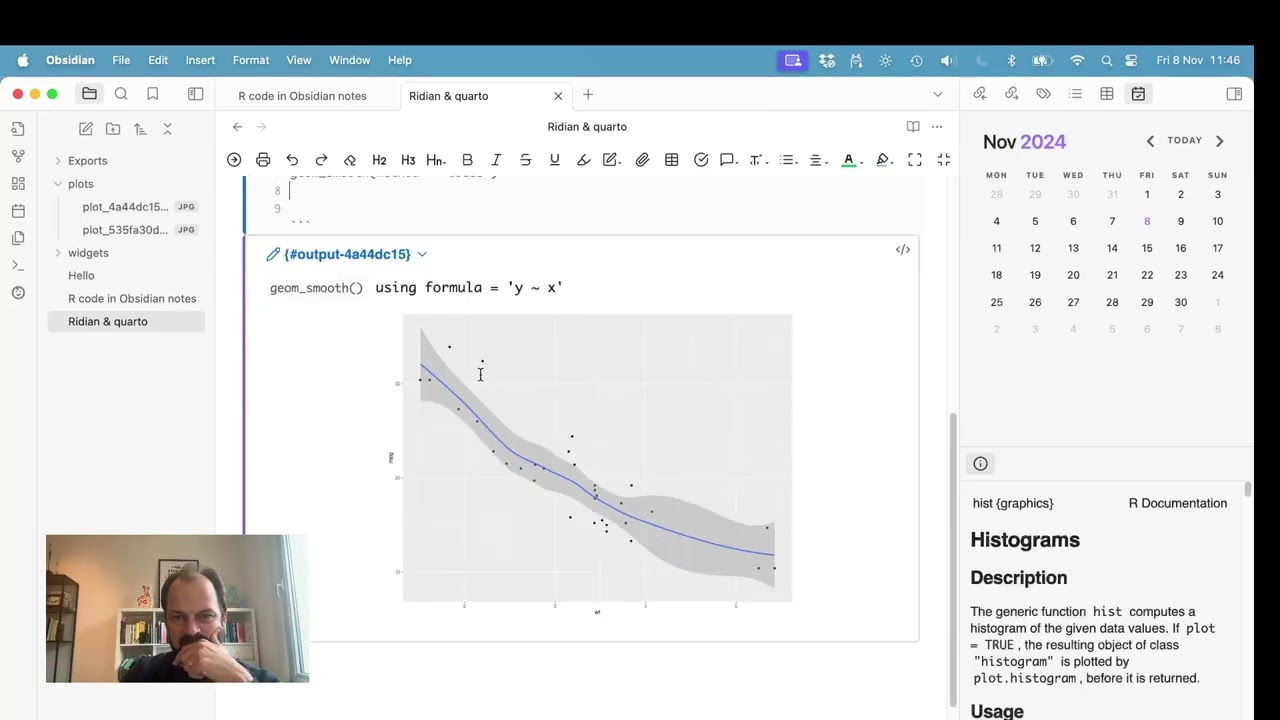
Task: Redo the last edit
Action: pos(321,160)
